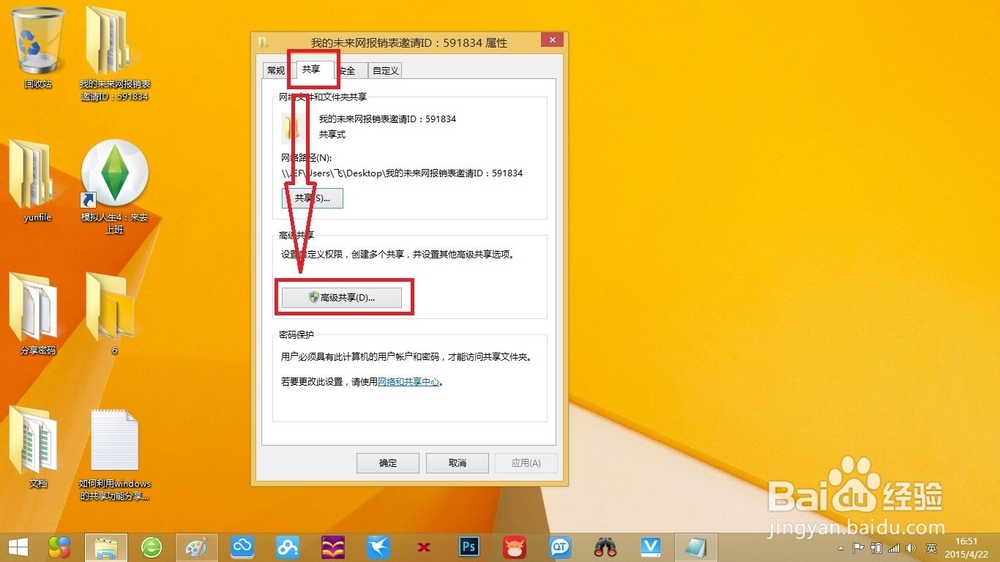Open Photoshop from the taskbar
Image resolution: width=1000 pixels, height=562 pixels.
tap(469, 547)
